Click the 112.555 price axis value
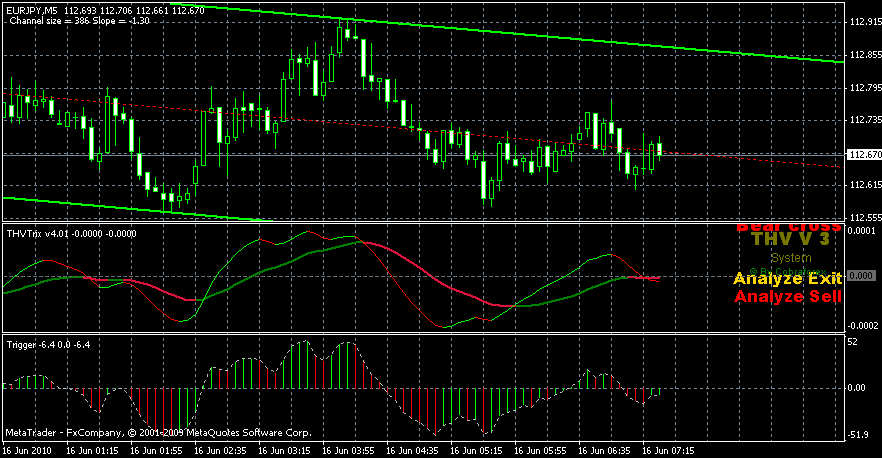 865,217
